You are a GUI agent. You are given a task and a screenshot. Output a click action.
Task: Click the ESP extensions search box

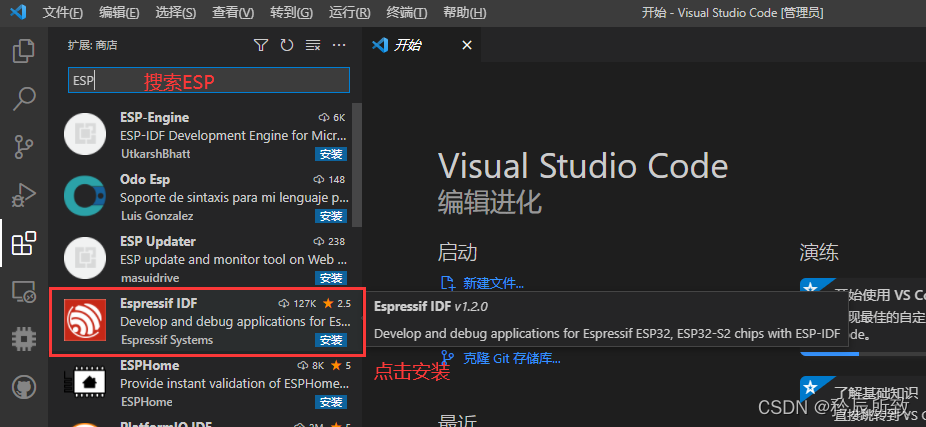point(209,81)
